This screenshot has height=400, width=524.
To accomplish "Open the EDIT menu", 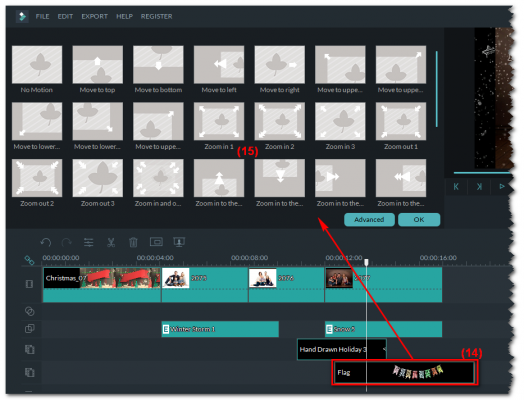I will 65,16.
